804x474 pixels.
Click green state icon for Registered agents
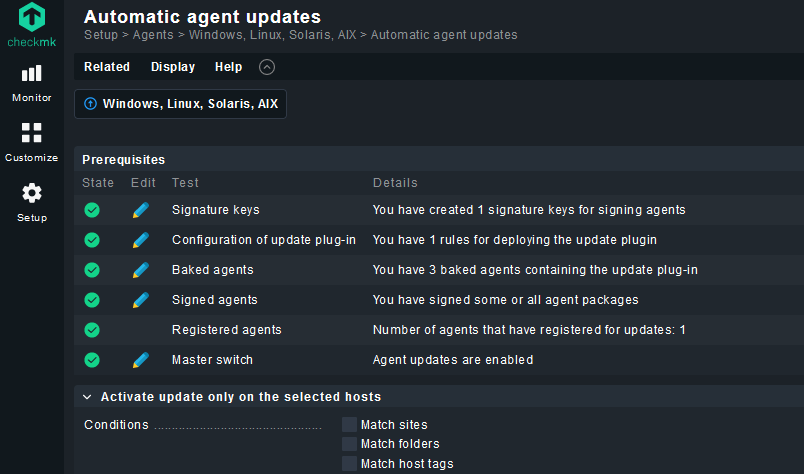(92, 330)
